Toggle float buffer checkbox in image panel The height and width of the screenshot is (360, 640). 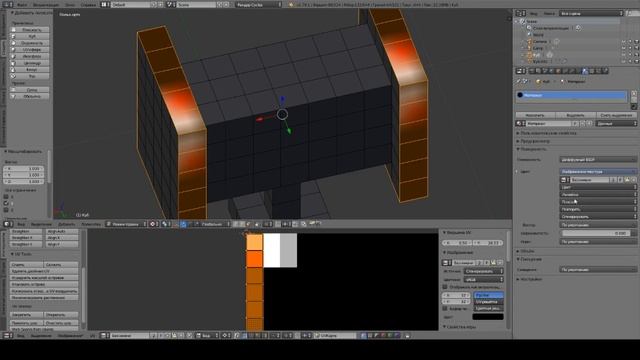[445, 309]
